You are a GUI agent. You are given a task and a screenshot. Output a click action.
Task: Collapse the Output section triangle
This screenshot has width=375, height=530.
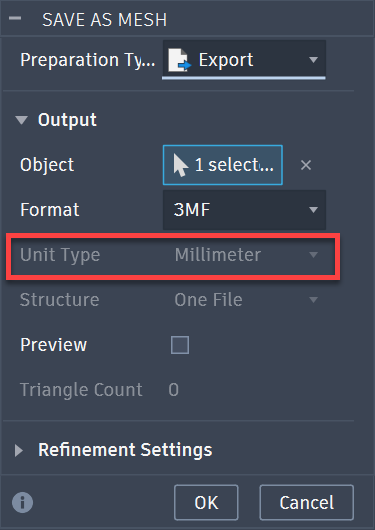pyautogui.click(x=22, y=120)
